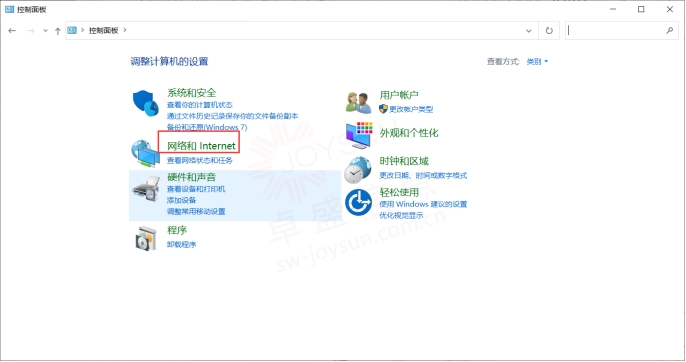Screen dimensions: 686x362
Task: Go forward with the forward arrow
Action: click(x=30, y=31)
